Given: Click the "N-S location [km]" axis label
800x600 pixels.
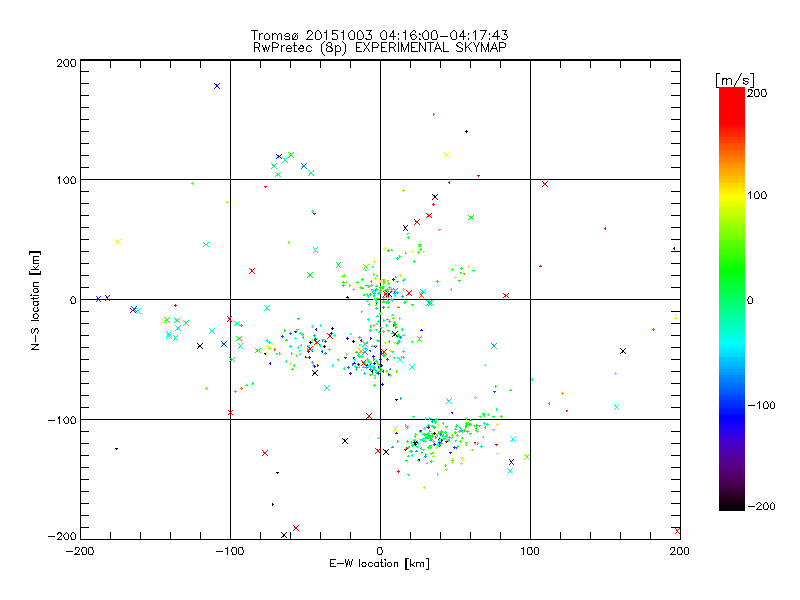Looking at the screenshot, I should point(35,300).
